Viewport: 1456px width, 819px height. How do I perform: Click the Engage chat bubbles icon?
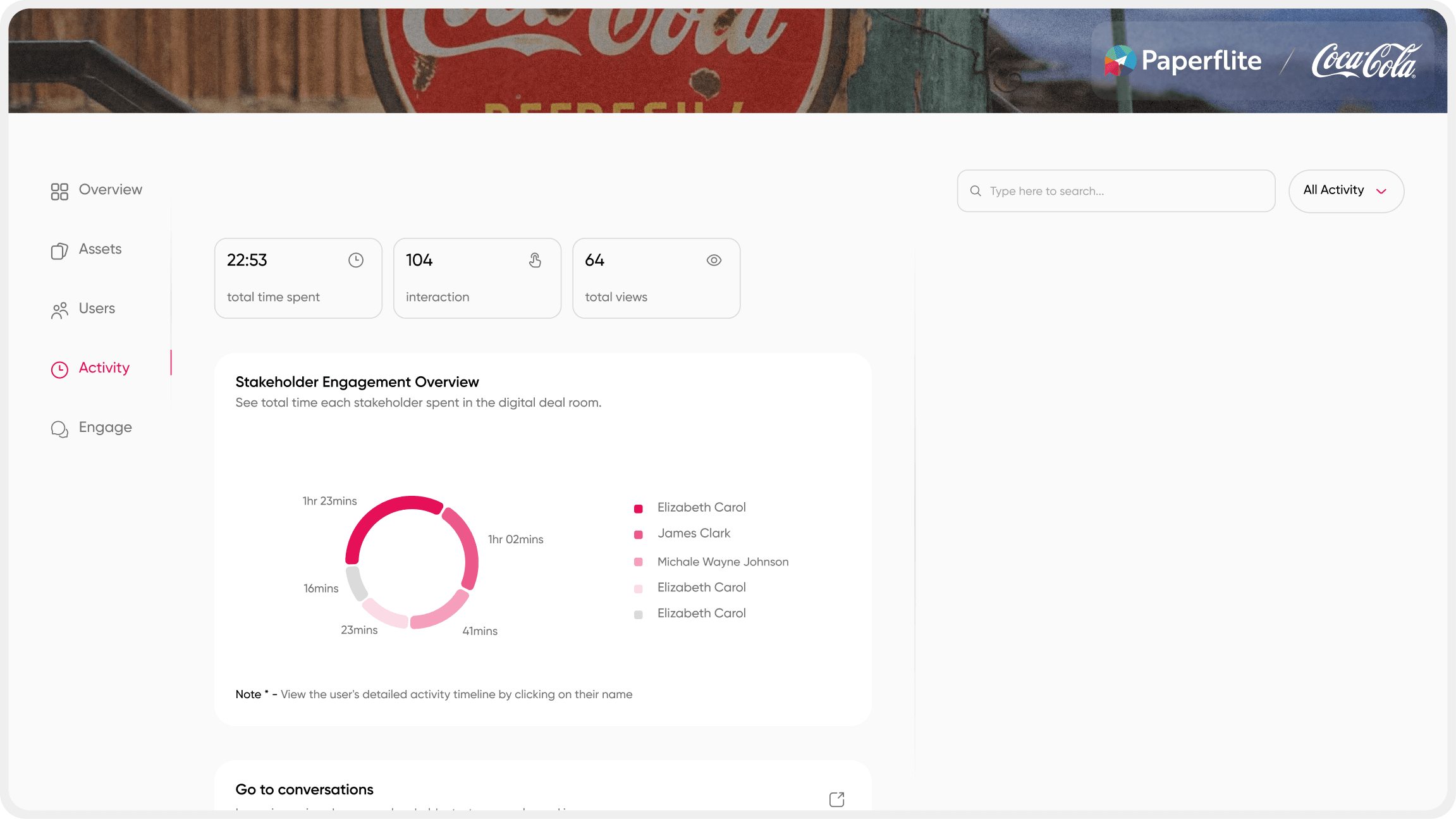[59, 429]
